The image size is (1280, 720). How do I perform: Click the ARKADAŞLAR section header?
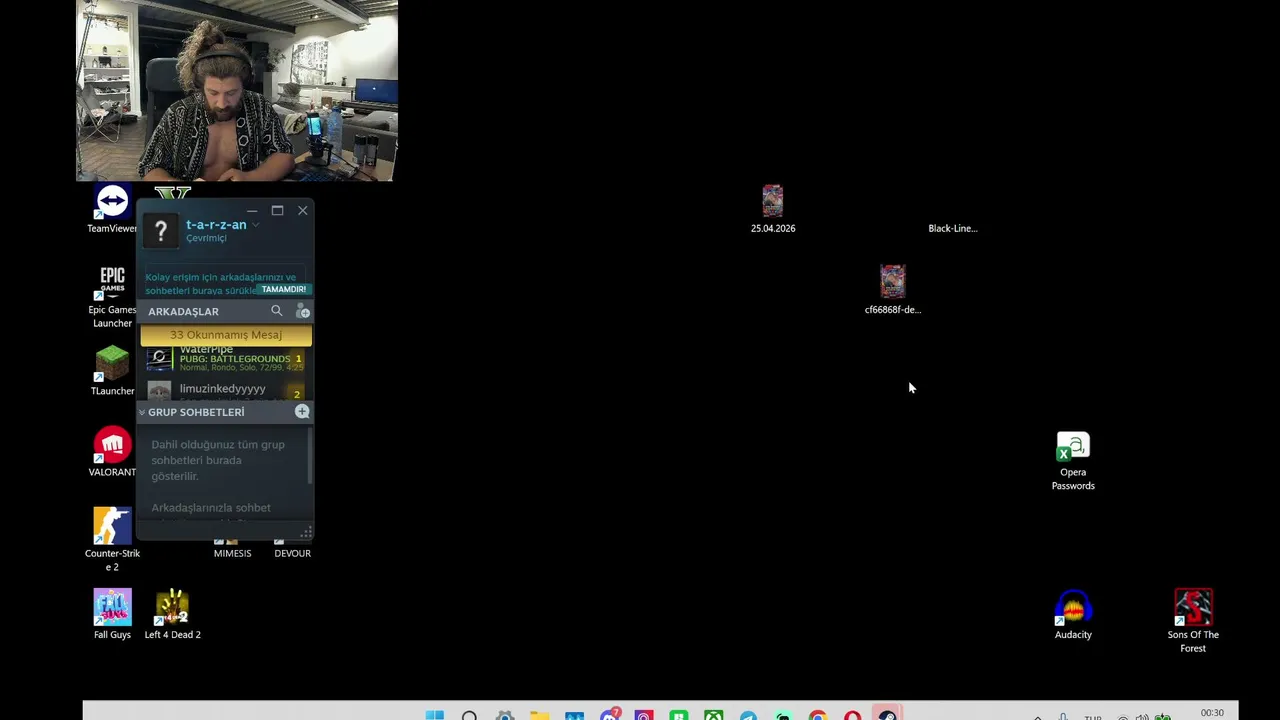(183, 311)
